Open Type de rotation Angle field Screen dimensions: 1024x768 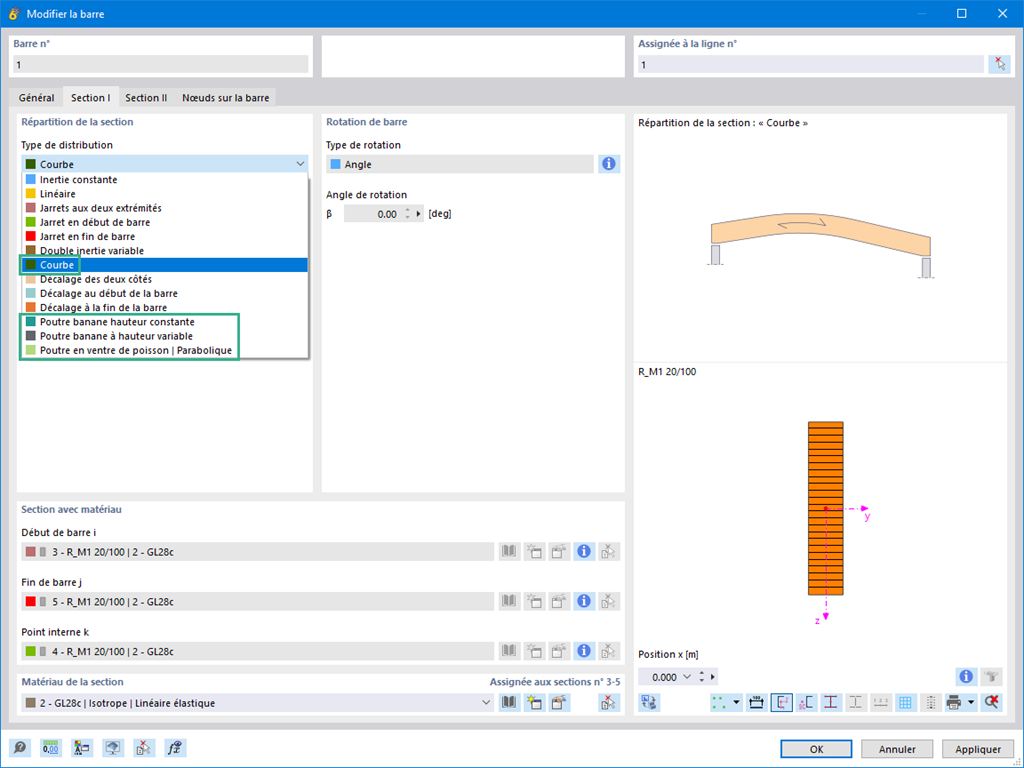(460, 164)
